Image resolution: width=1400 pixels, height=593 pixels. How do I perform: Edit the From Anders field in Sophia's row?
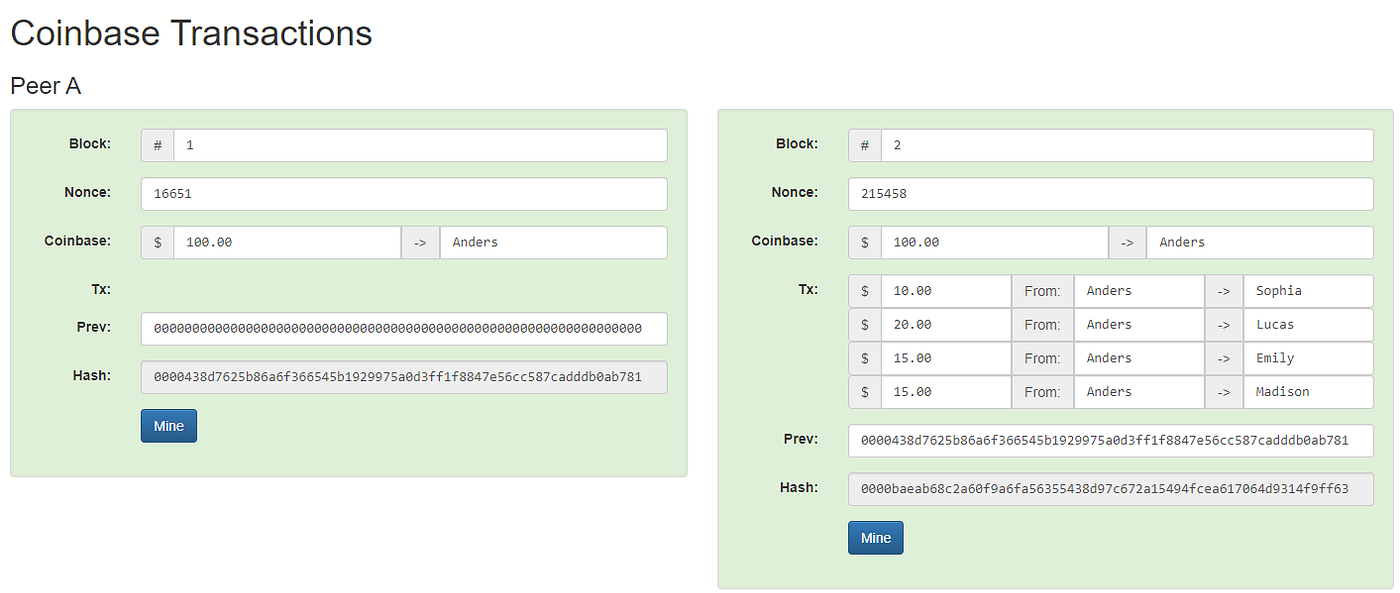1139,291
